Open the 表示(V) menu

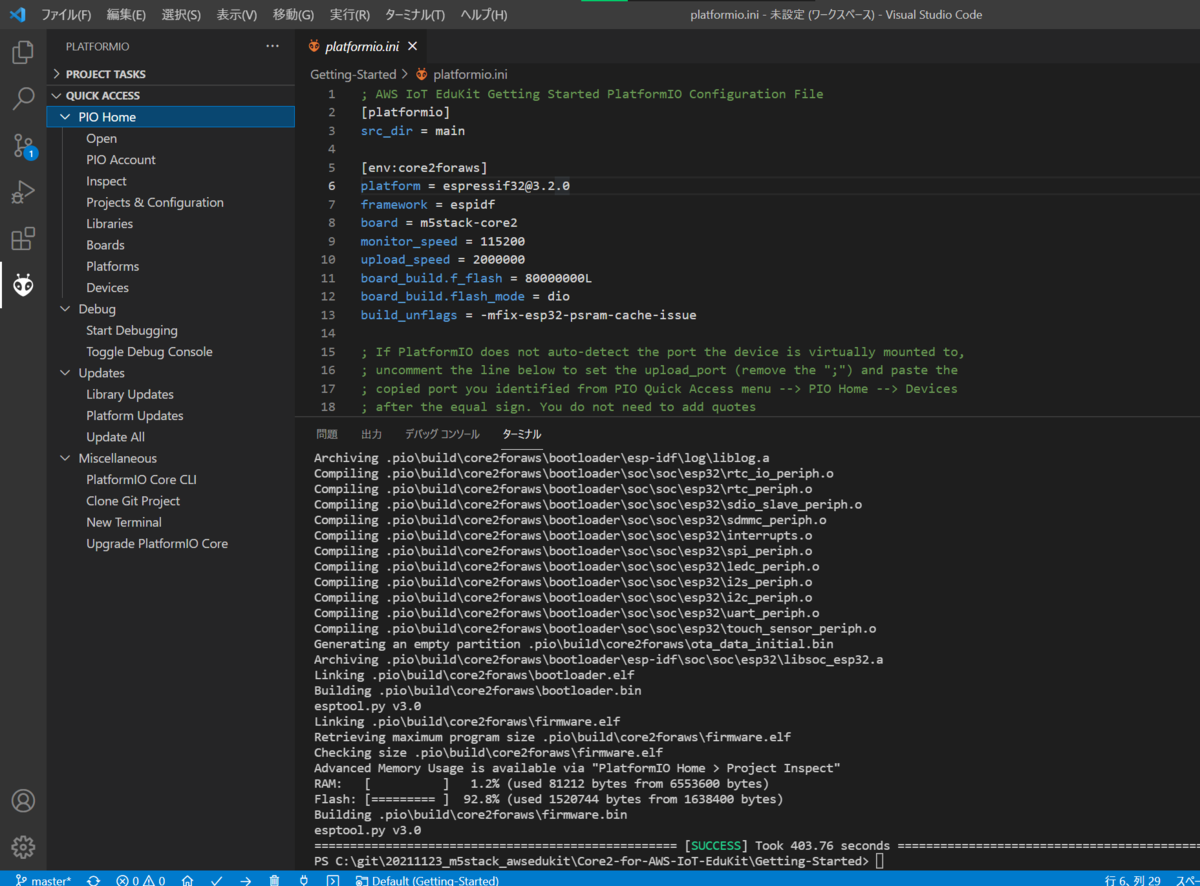pyautogui.click(x=237, y=15)
